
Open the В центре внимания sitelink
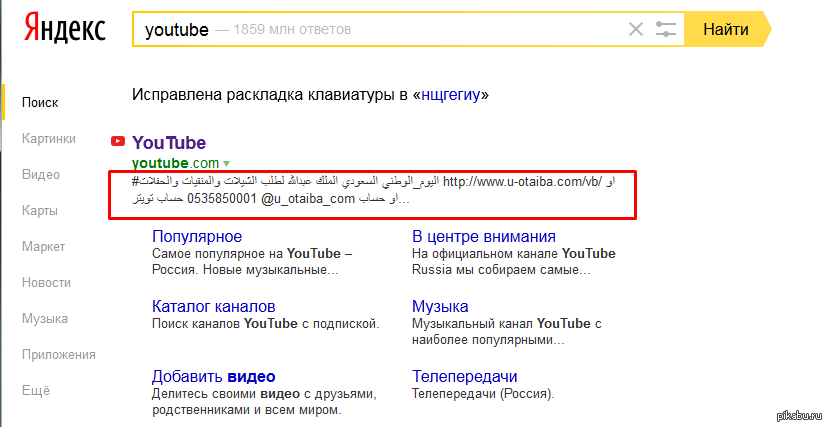(484, 237)
